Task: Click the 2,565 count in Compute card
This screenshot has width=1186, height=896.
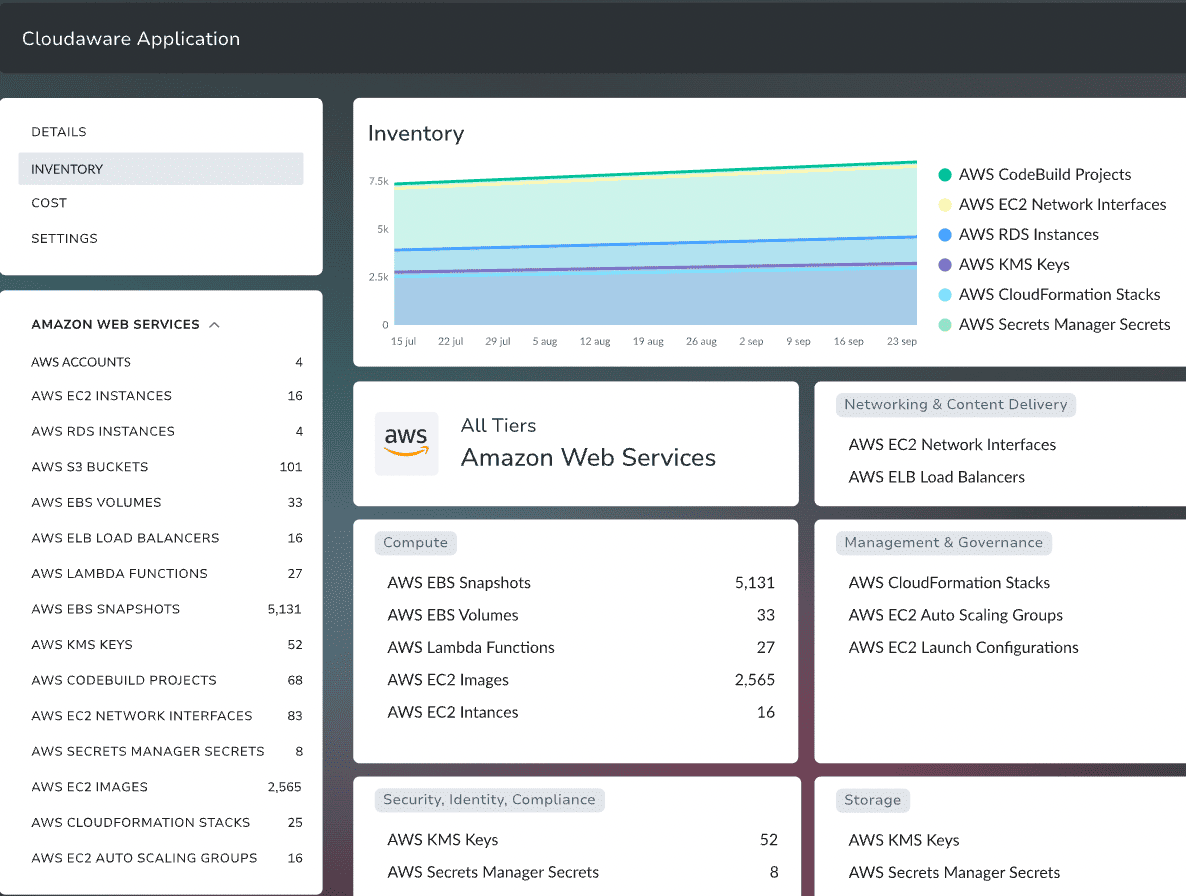Action: 755,680
